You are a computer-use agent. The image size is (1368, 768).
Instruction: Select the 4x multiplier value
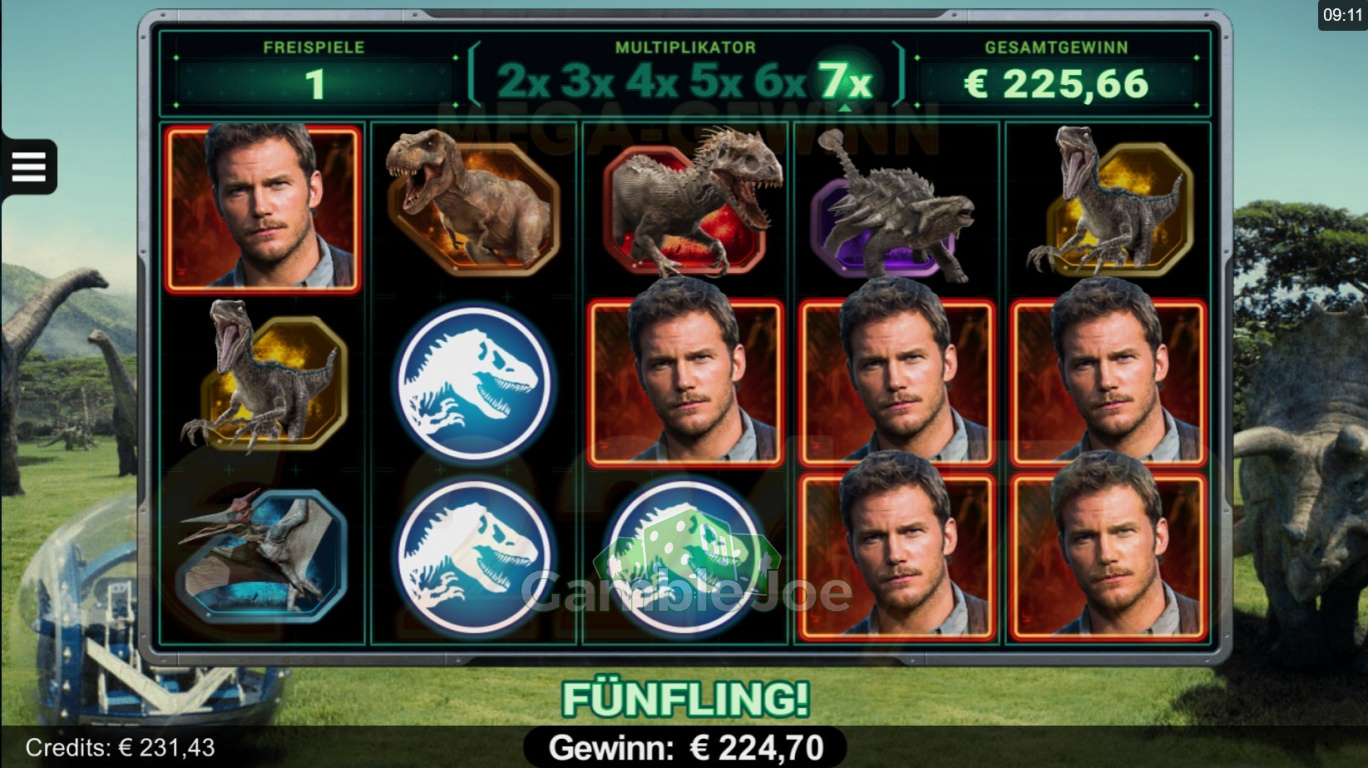(x=652, y=81)
